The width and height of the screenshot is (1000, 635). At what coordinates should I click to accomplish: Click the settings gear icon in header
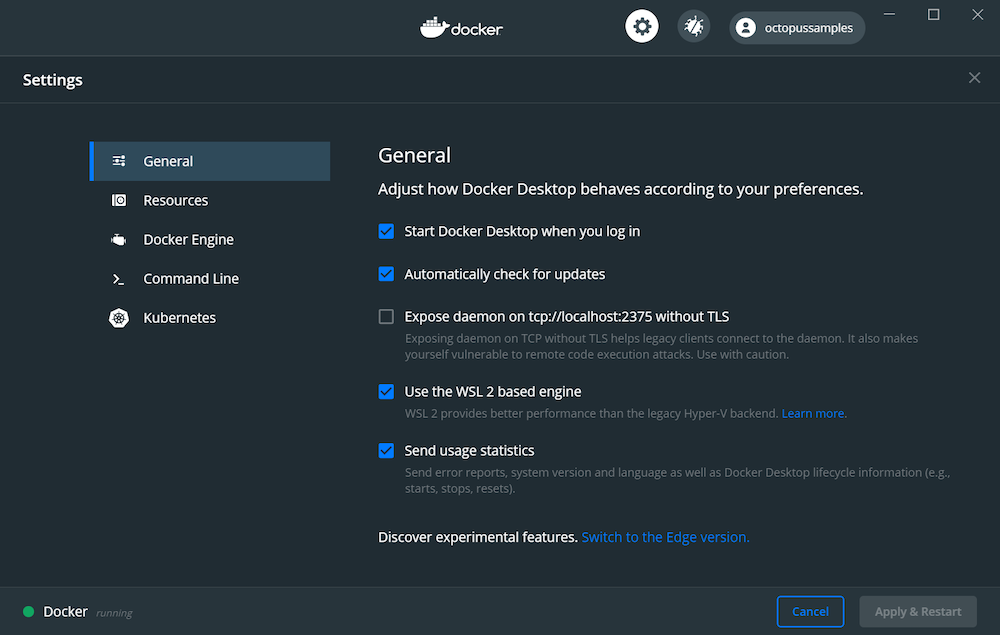coord(642,27)
